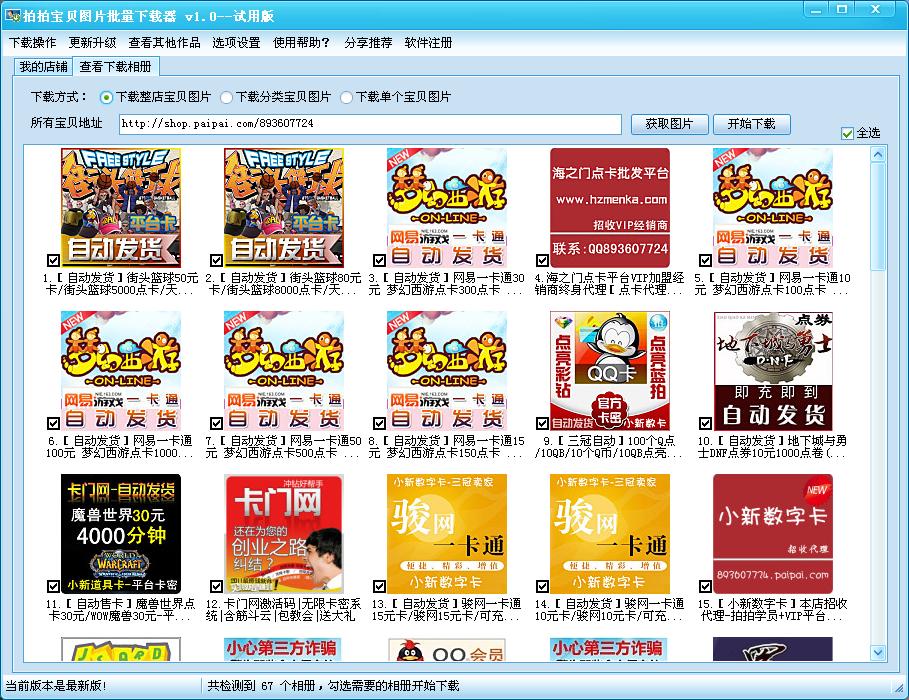Click caption of item 15 本店招收代理
The image size is (909, 700).
tap(772, 610)
